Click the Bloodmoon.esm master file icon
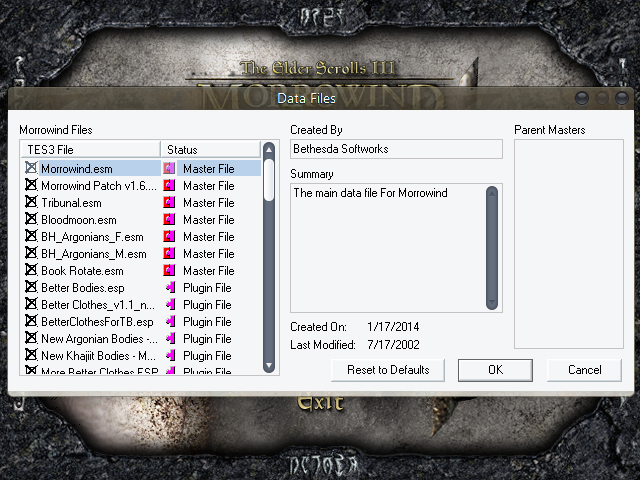 (169, 220)
